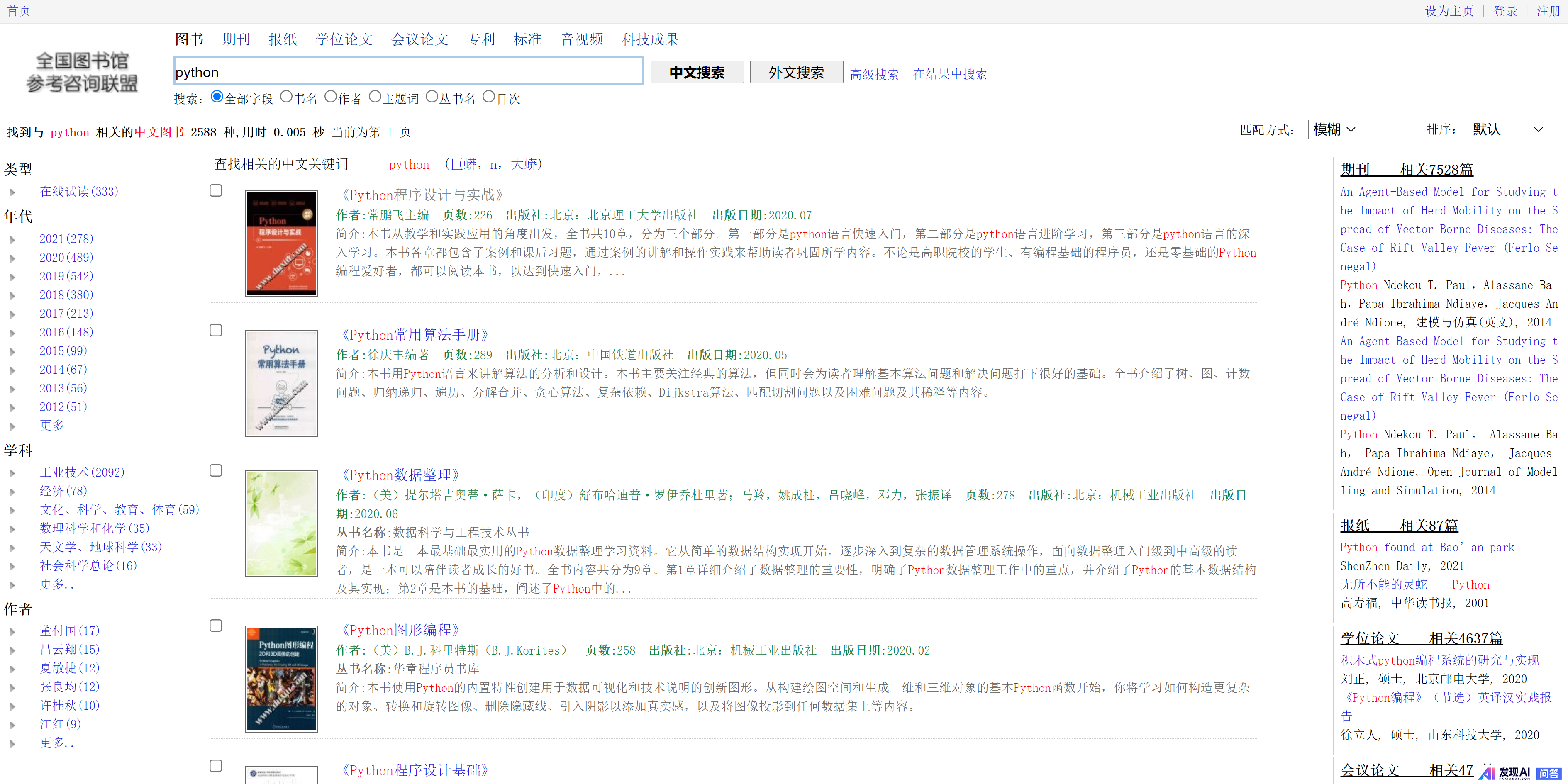The height and width of the screenshot is (784, 1568).
Task: Expand arrow next to 经济(78)
Action: (12, 492)
